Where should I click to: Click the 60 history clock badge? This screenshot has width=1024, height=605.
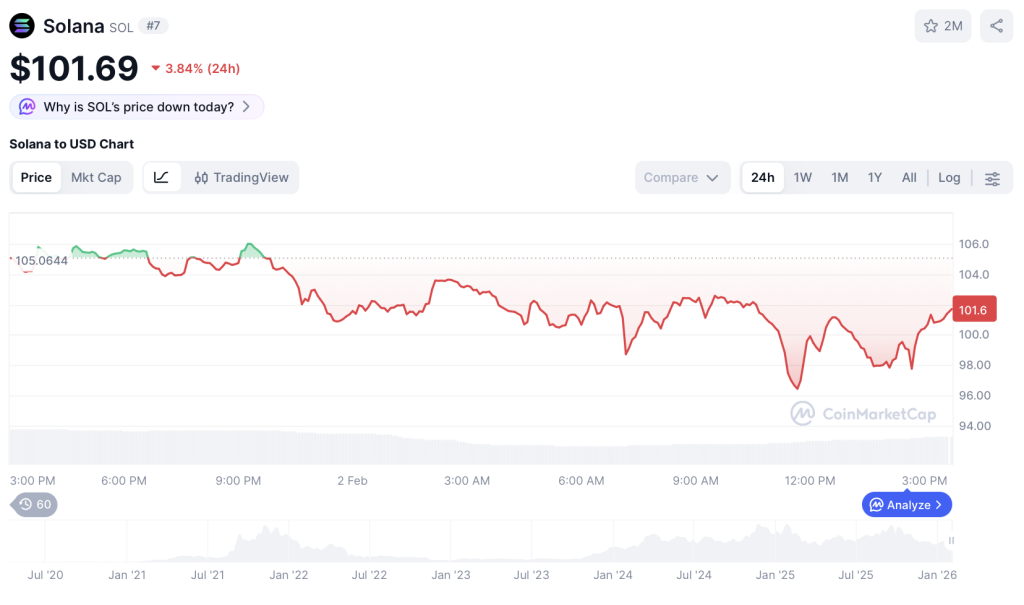pyautogui.click(x=35, y=504)
